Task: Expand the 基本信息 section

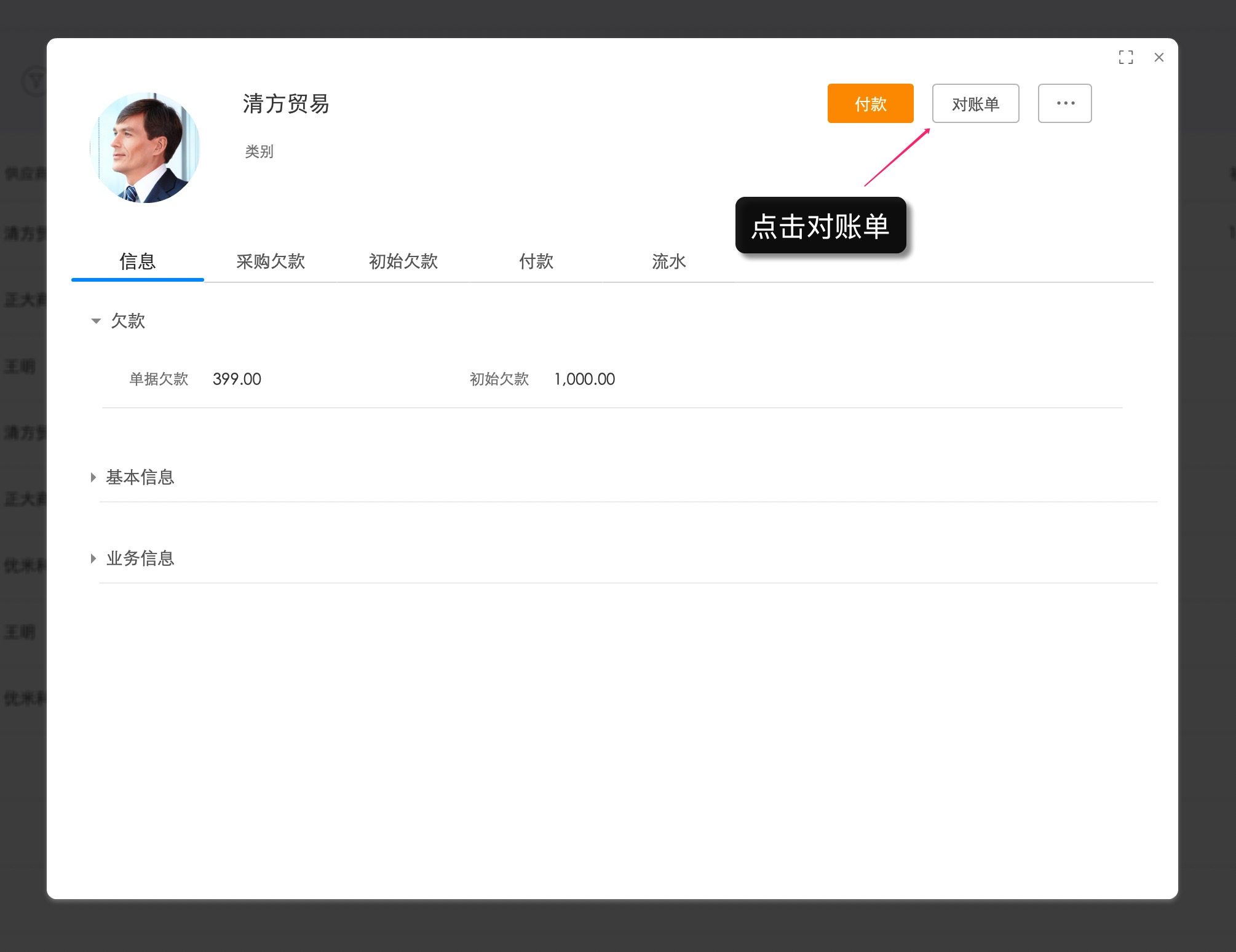Action: pyautogui.click(x=139, y=477)
